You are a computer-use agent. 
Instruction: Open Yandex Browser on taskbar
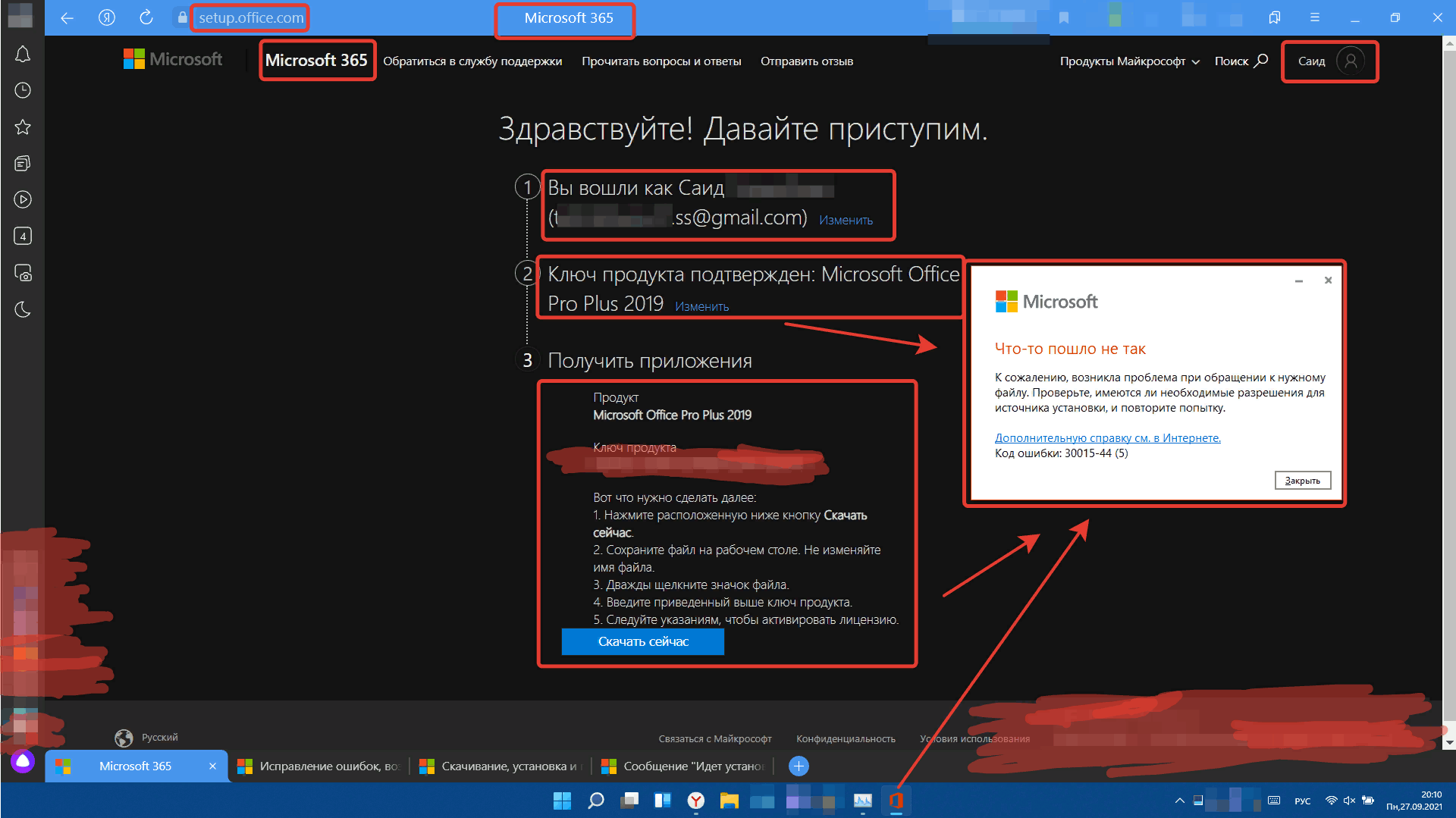pyautogui.click(x=696, y=801)
